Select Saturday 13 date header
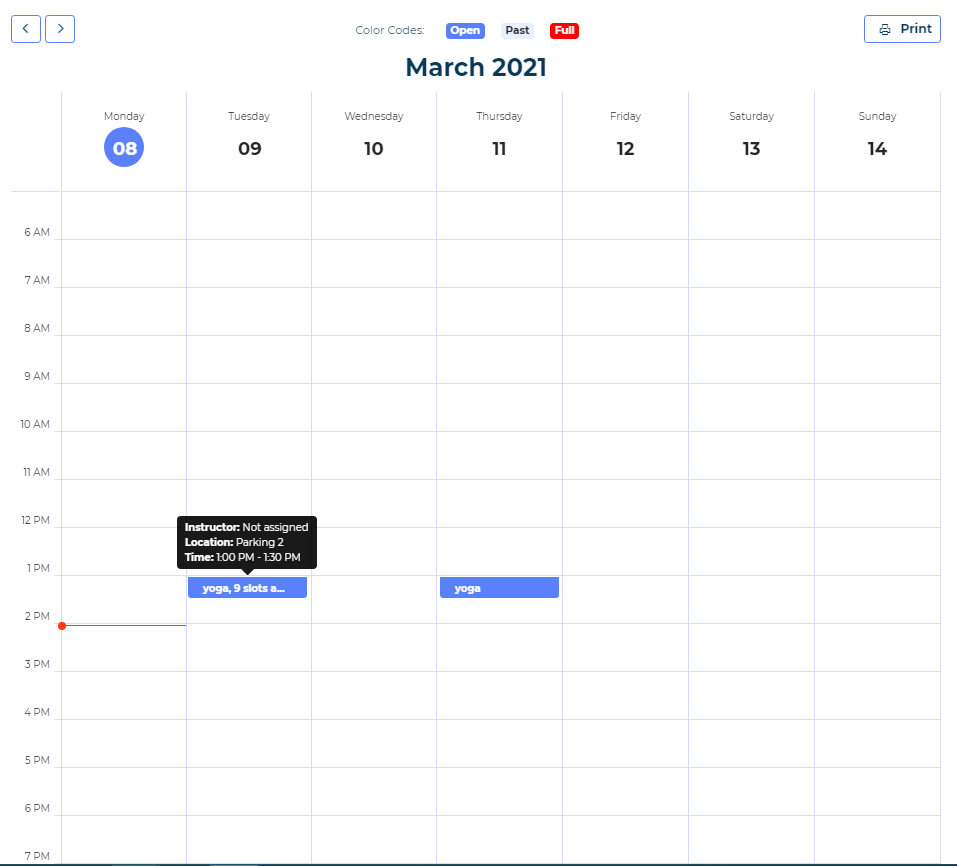The image size is (957, 866). click(x=751, y=148)
